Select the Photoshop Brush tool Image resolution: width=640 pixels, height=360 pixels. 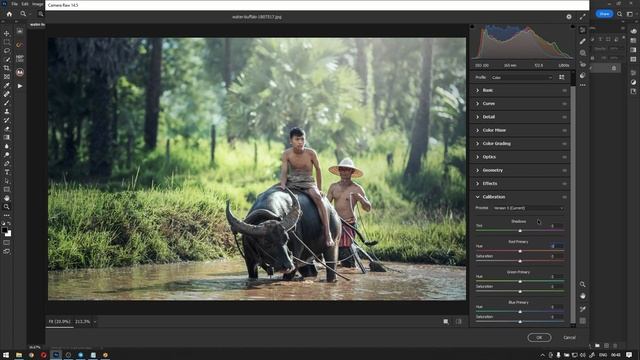[x=7, y=102]
